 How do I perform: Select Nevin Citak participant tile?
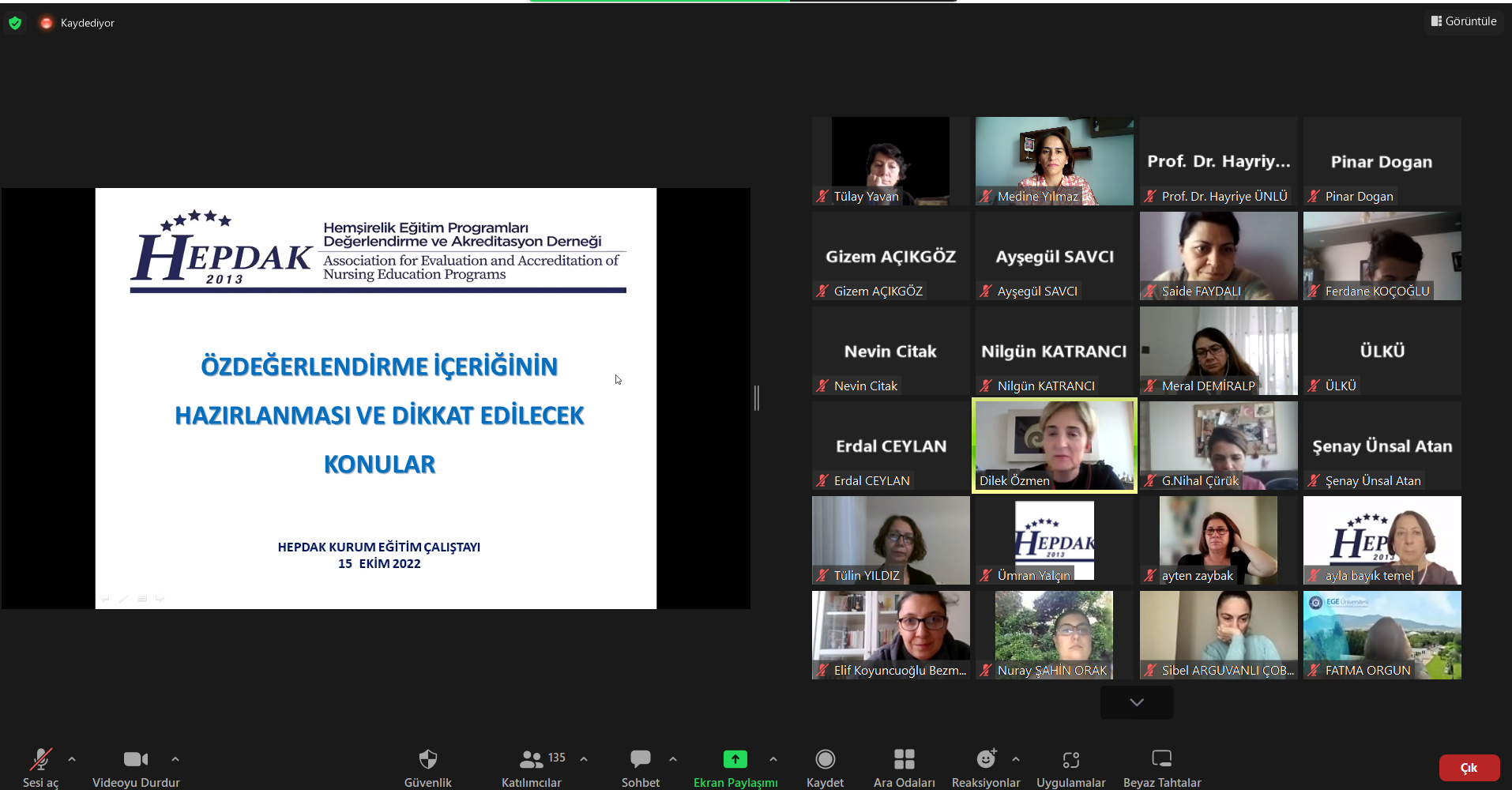[891, 351]
